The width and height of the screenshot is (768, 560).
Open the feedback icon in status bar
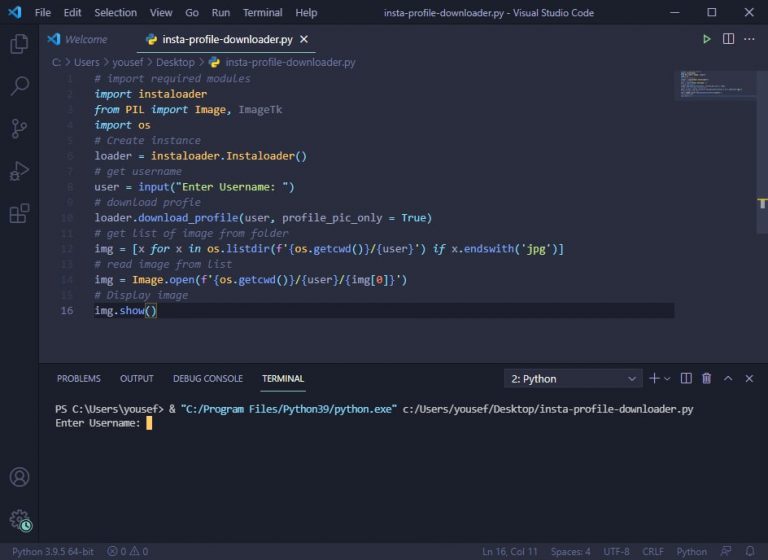[x=726, y=551]
